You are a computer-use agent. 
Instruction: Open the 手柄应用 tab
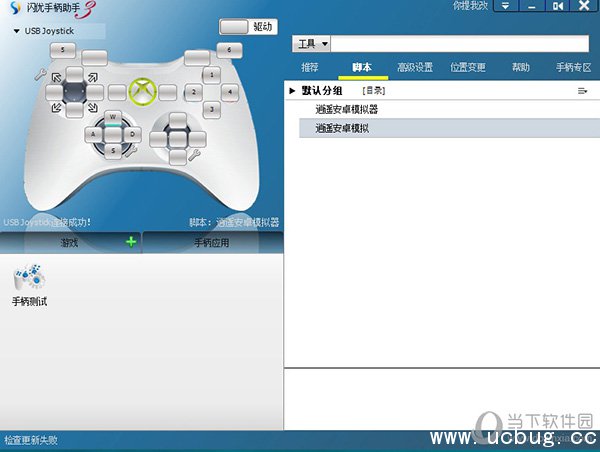[212, 242]
